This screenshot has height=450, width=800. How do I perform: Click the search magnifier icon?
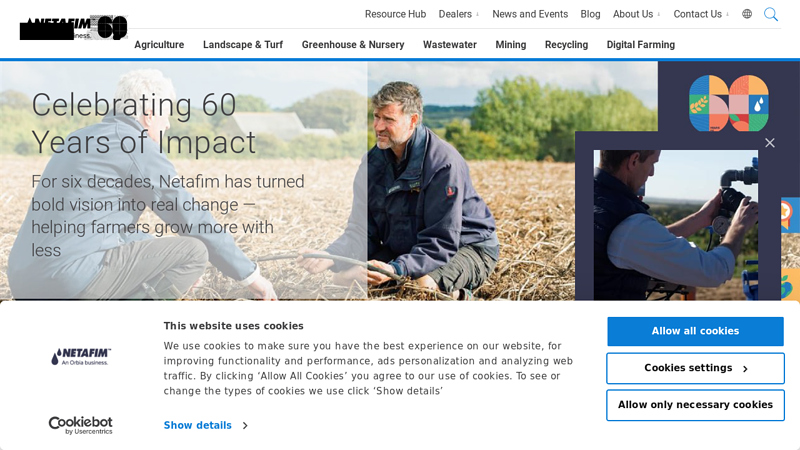pos(770,14)
